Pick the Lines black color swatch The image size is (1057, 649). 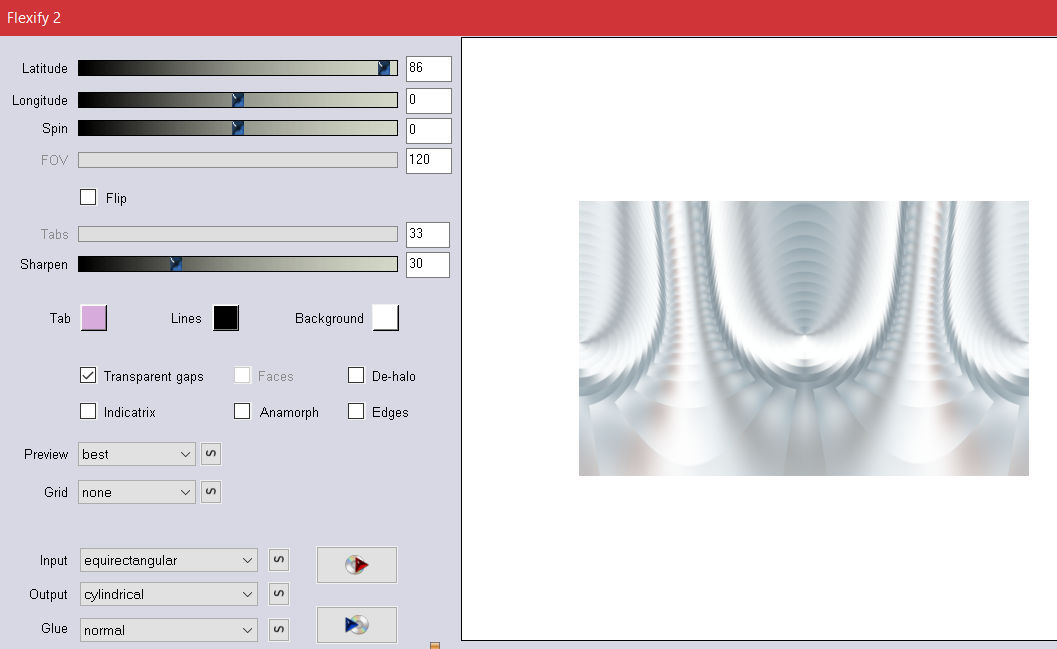click(x=226, y=318)
